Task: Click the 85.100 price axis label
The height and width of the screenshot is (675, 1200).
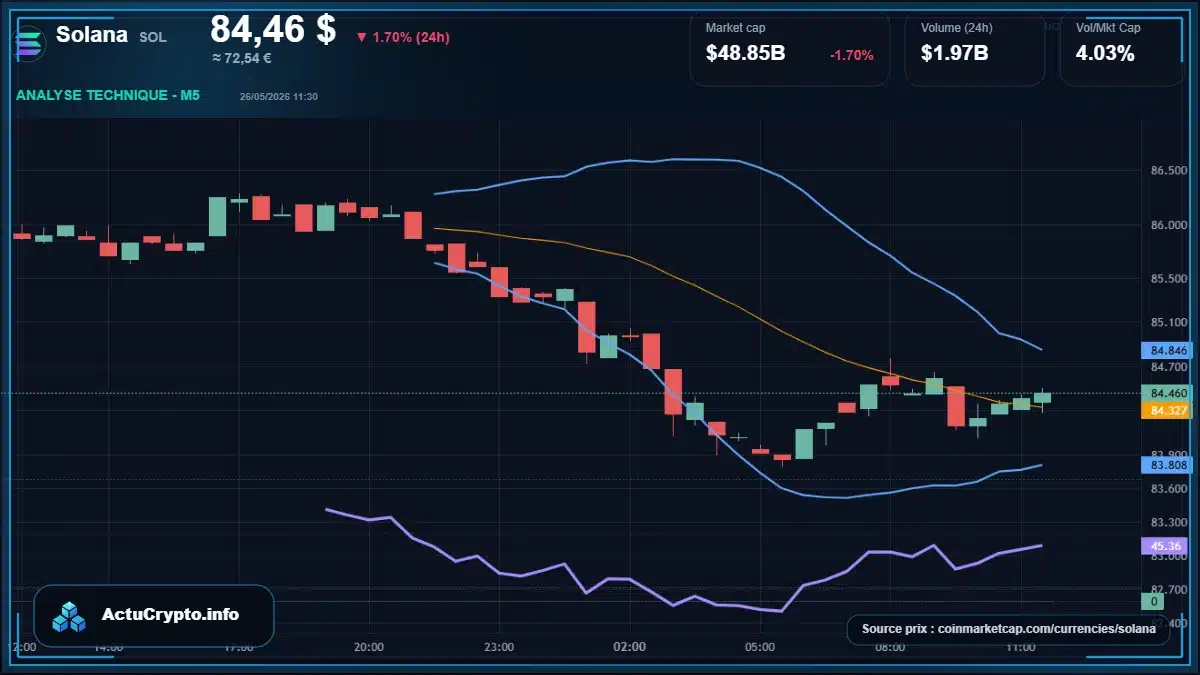Action: (1168, 323)
